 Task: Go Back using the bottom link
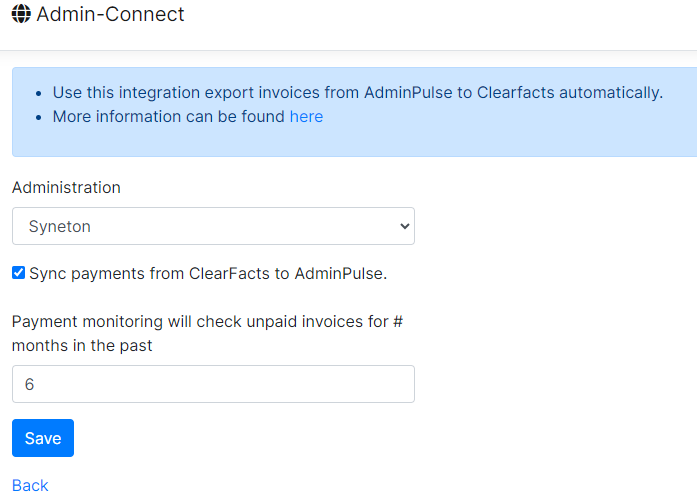click(30, 485)
